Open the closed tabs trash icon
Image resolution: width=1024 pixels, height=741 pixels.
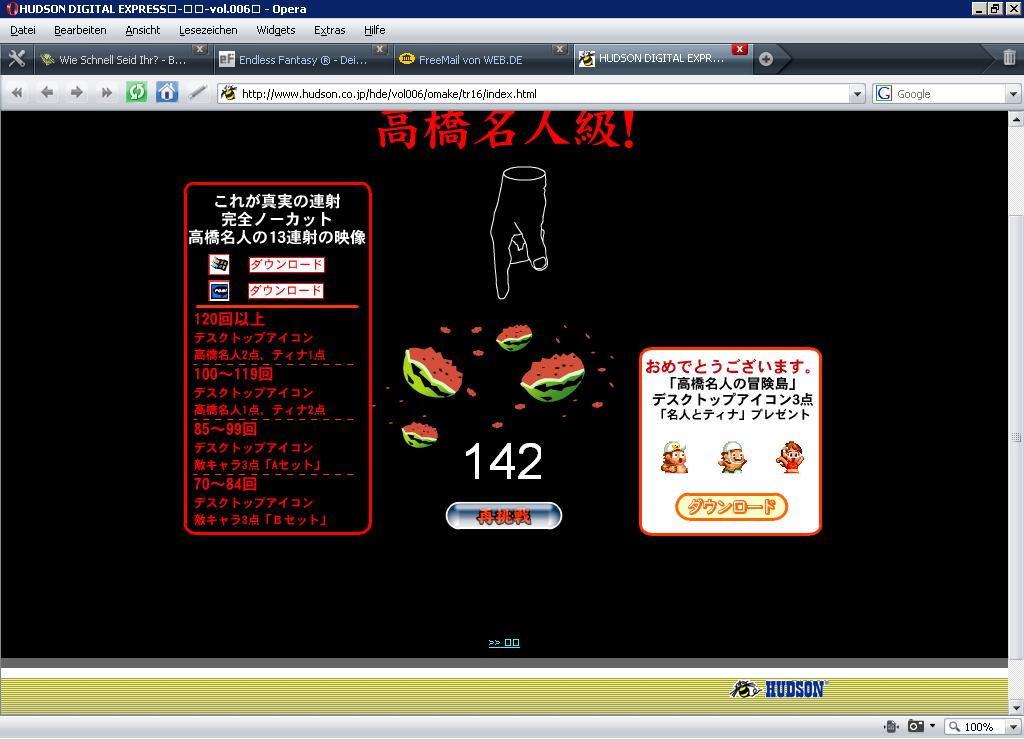click(x=1009, y=57)
